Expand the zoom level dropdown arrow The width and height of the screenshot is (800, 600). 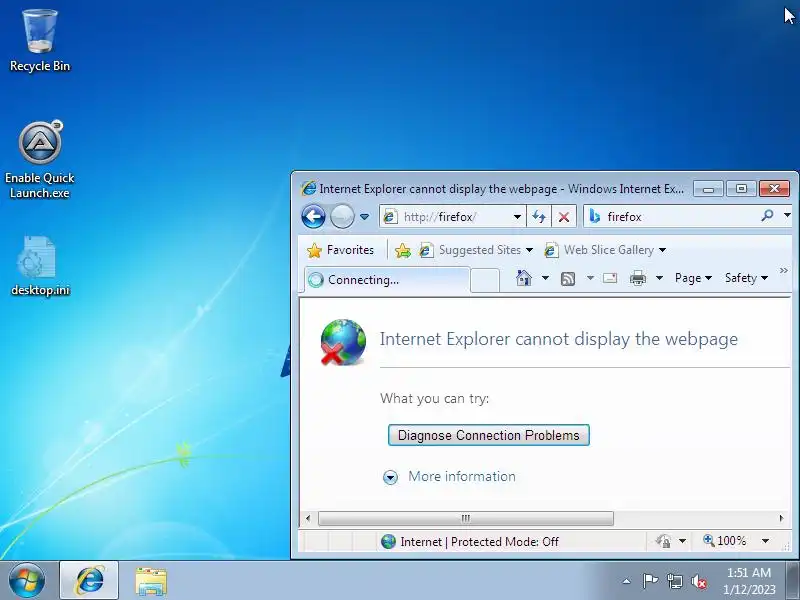(765, 541)
